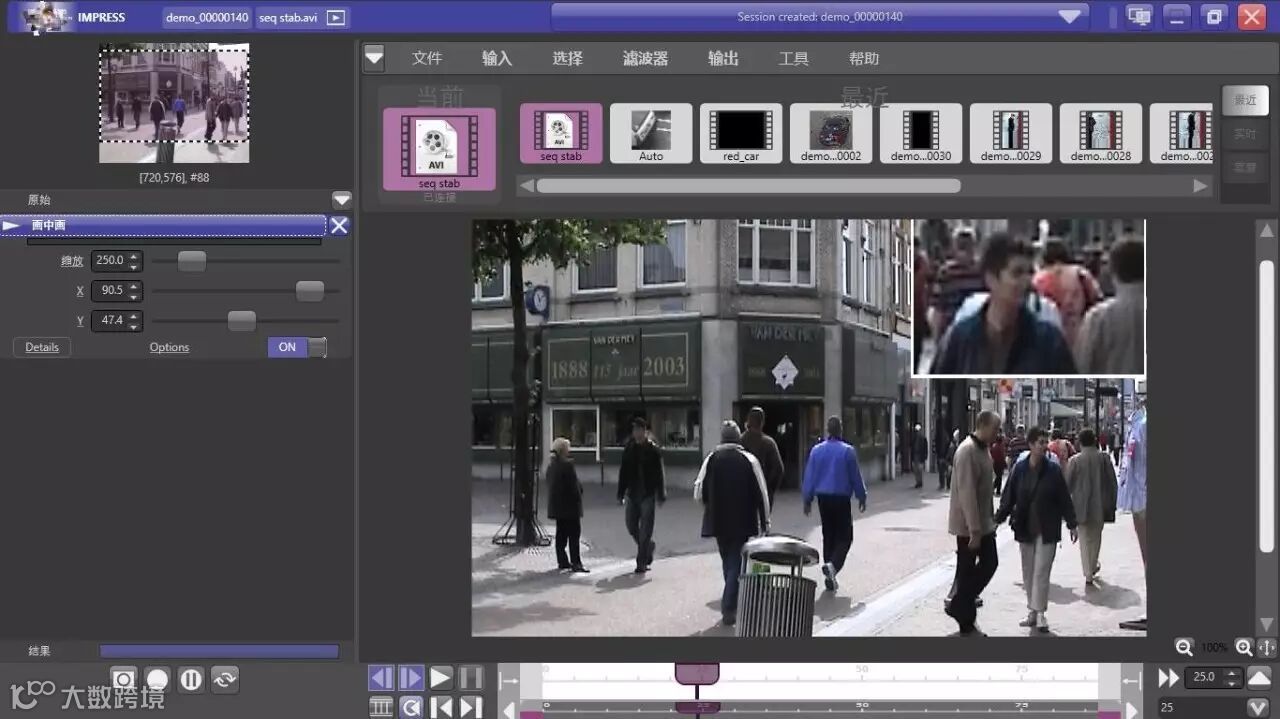Adjust the Y value stepper arrows

[x=135, y=321]
